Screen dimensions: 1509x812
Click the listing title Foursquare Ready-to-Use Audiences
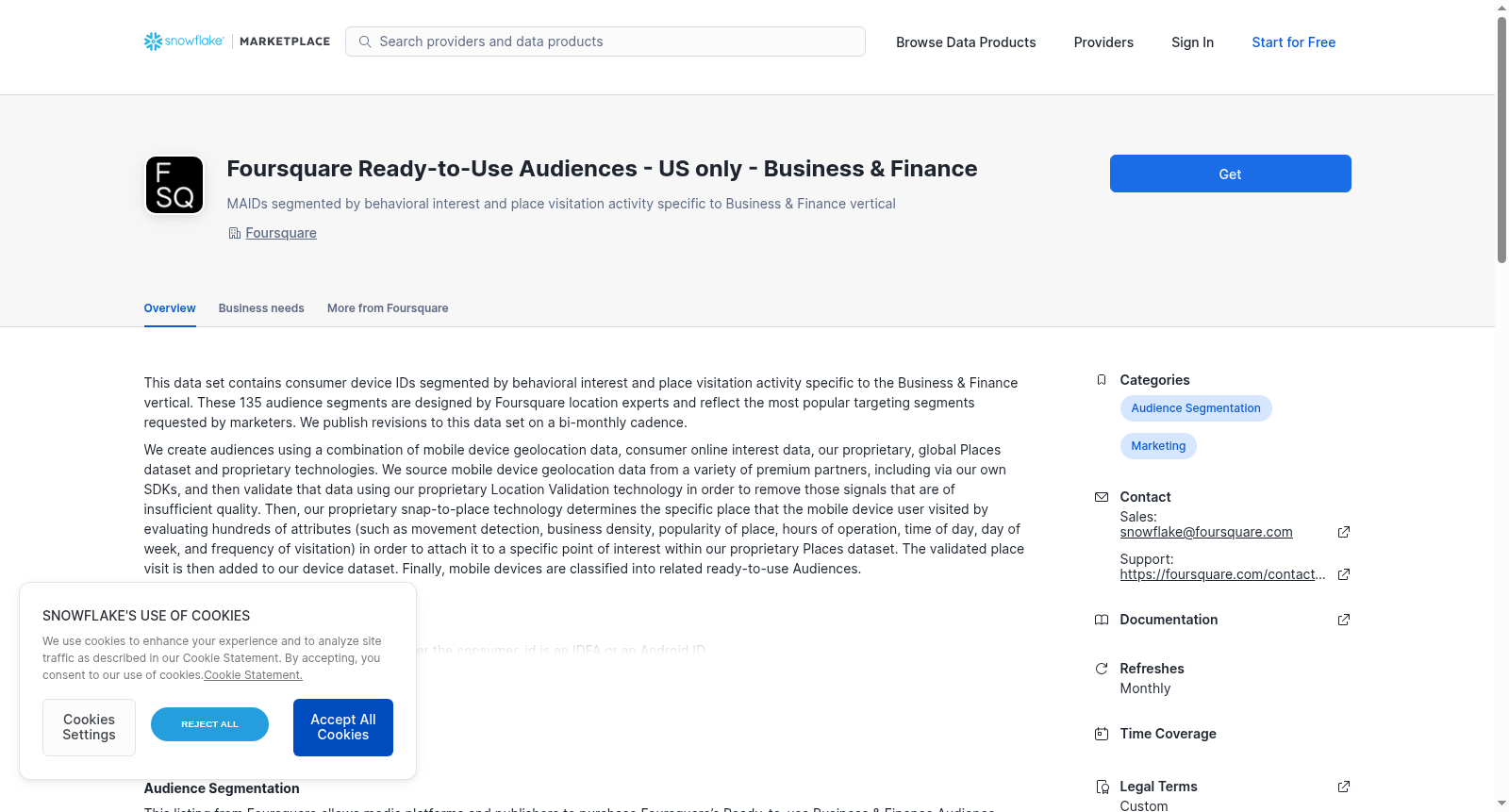click(x=602, y=169)
